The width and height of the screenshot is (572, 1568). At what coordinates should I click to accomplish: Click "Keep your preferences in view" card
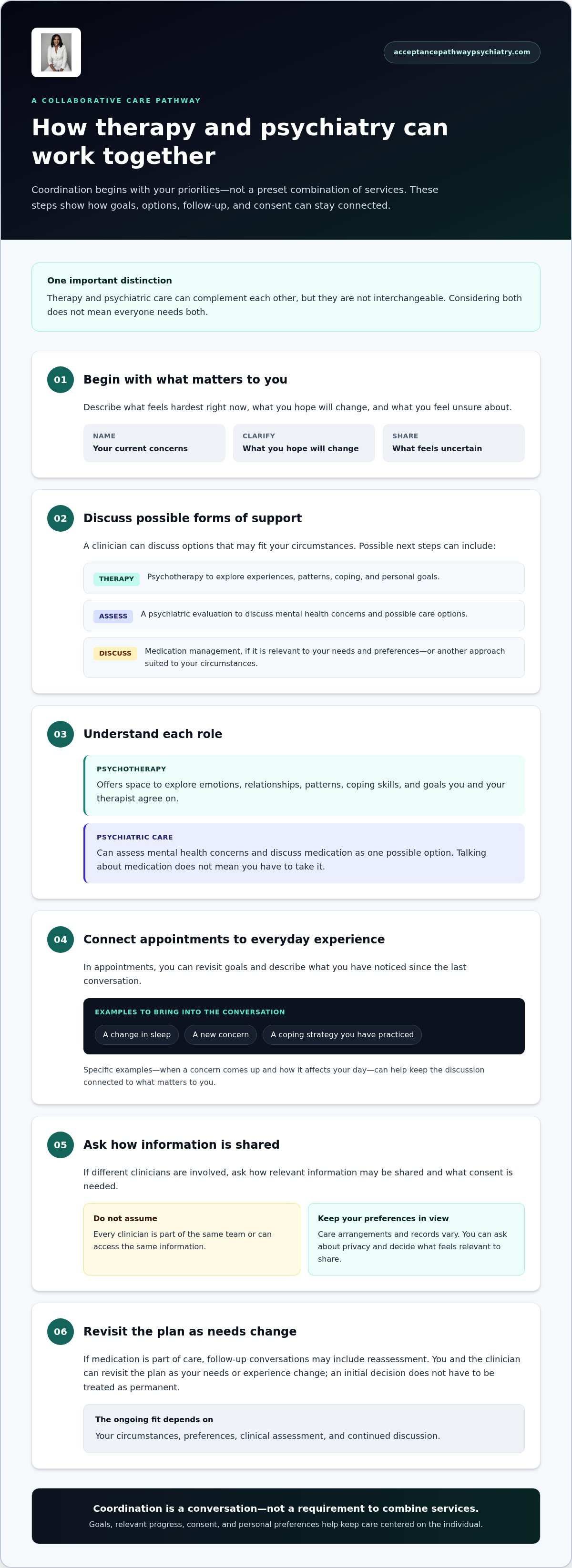pyautogui.click(x=416, y=1239)
